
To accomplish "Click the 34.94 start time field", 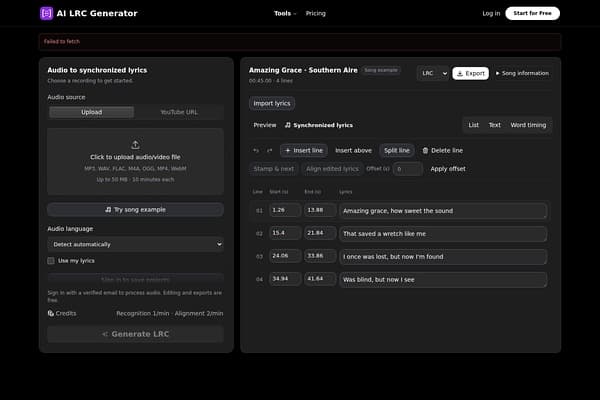I will (285, 279).
